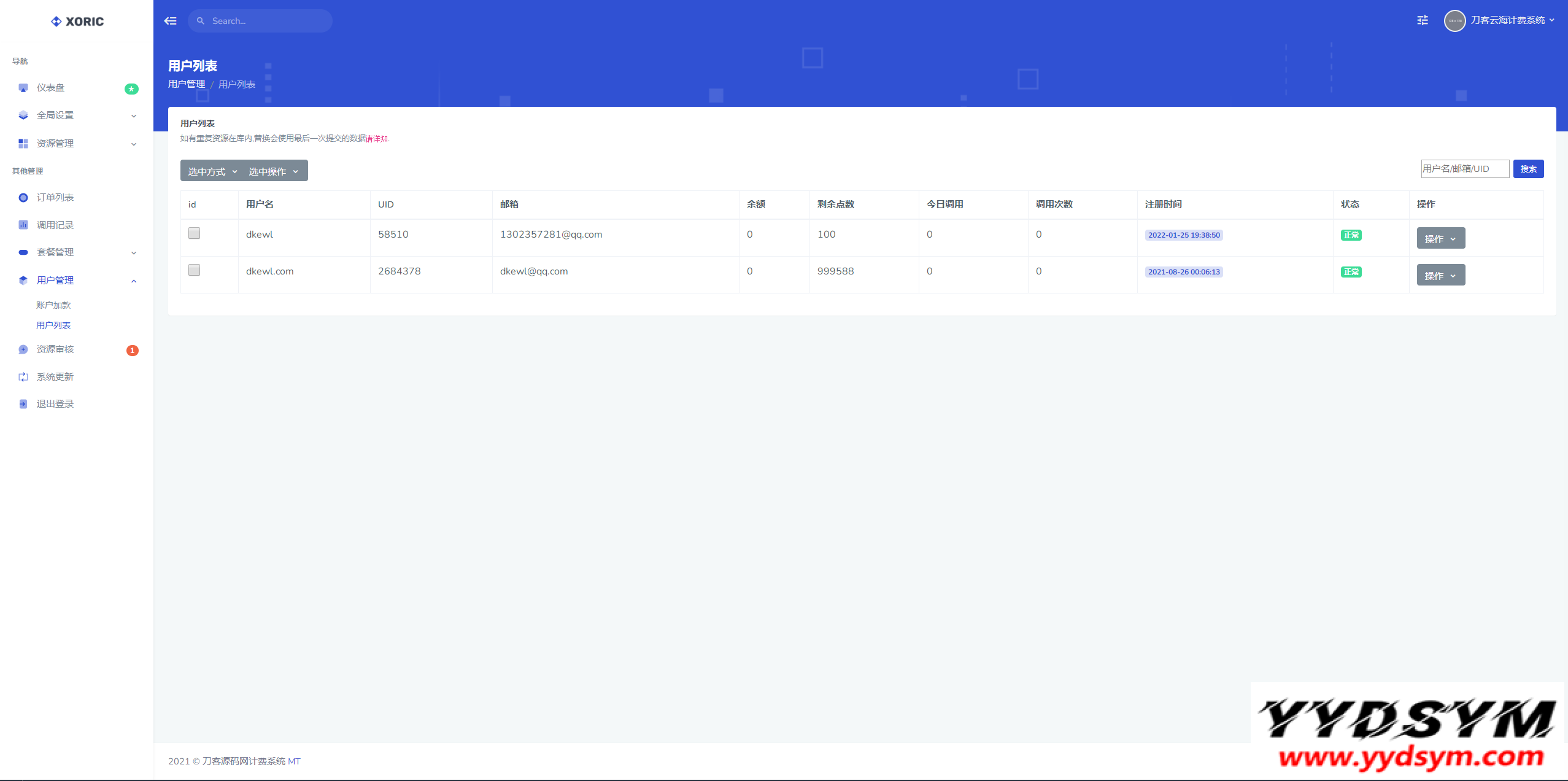
Task: Click the resource review (资源审核) icon
Action: click(23, 349)
